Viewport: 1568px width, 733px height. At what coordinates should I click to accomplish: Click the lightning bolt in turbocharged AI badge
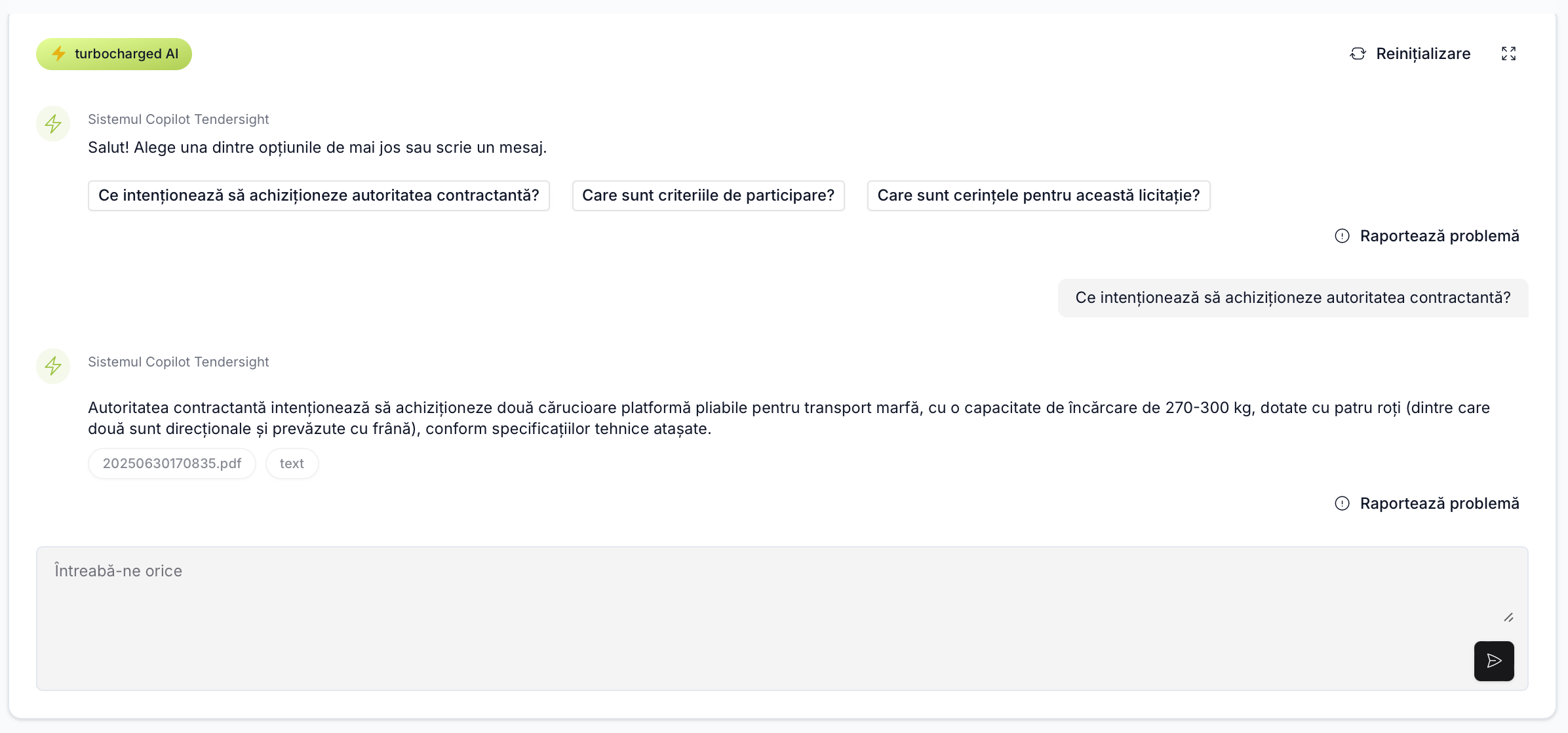tap(59, 54)
